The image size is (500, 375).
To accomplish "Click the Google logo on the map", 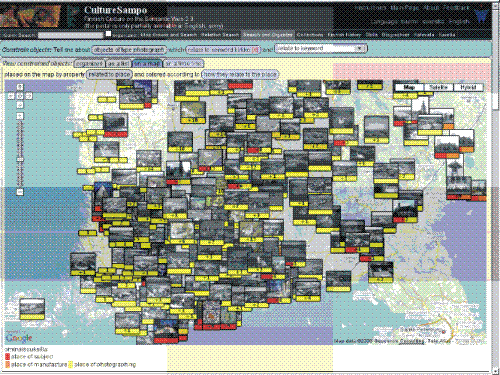I will click(x=19, y=338).
